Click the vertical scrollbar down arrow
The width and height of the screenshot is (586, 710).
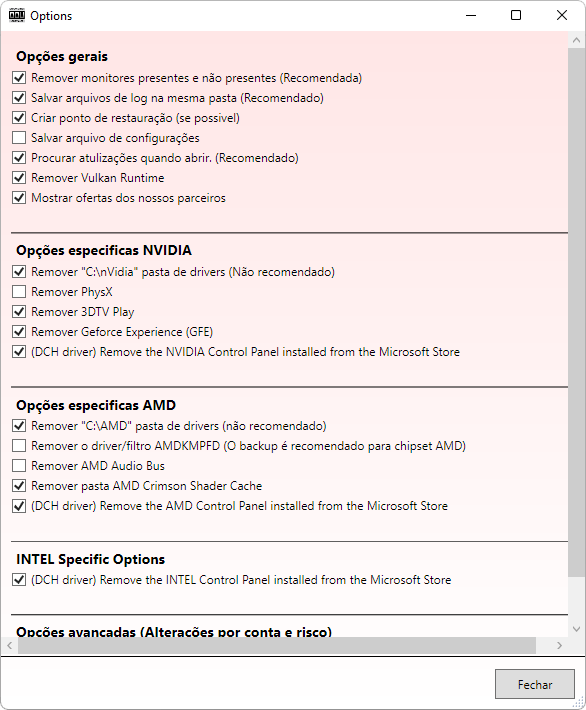pyautogui.click(x=576, y=628)
